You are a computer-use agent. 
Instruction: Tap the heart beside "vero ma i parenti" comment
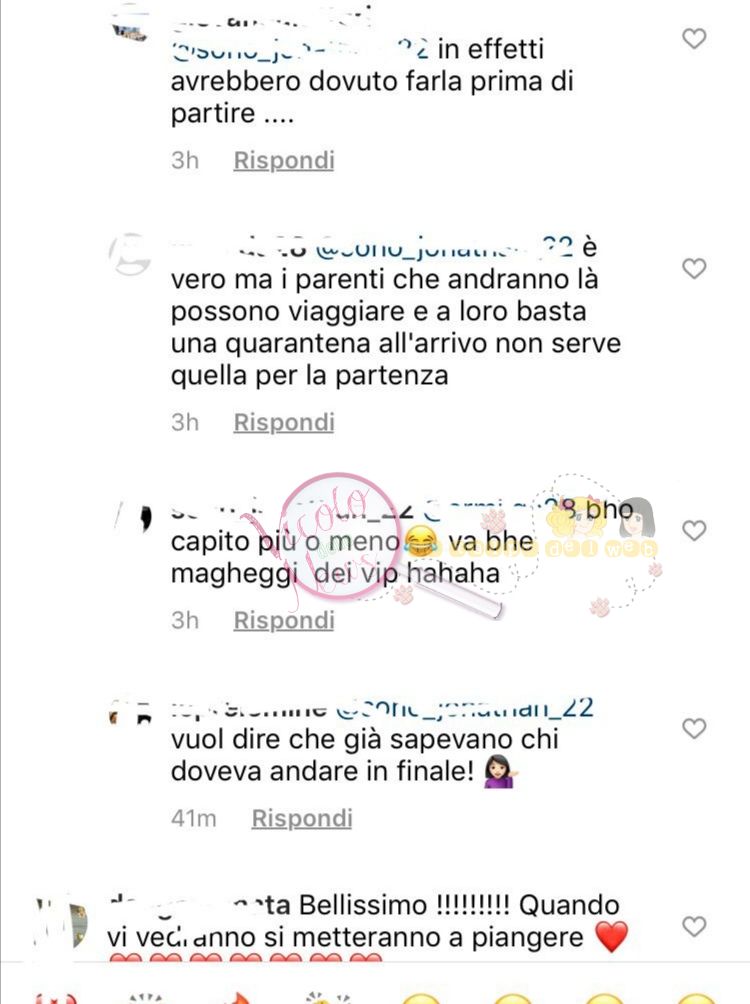(x=694, y=269)
